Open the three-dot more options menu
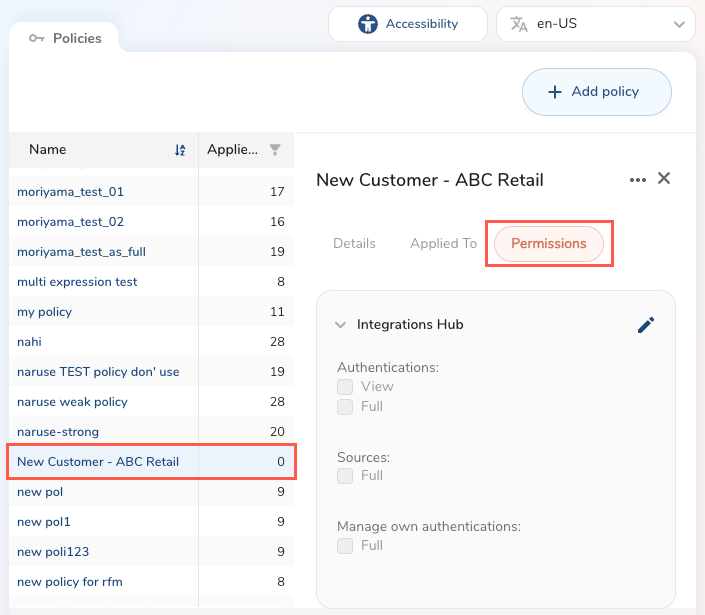 point(638,180)
